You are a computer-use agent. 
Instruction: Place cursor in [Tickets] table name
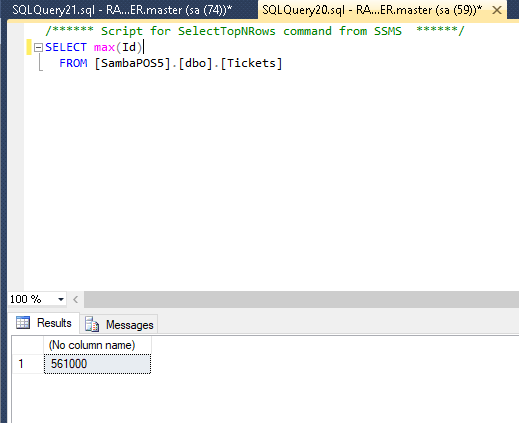(251, 63)
